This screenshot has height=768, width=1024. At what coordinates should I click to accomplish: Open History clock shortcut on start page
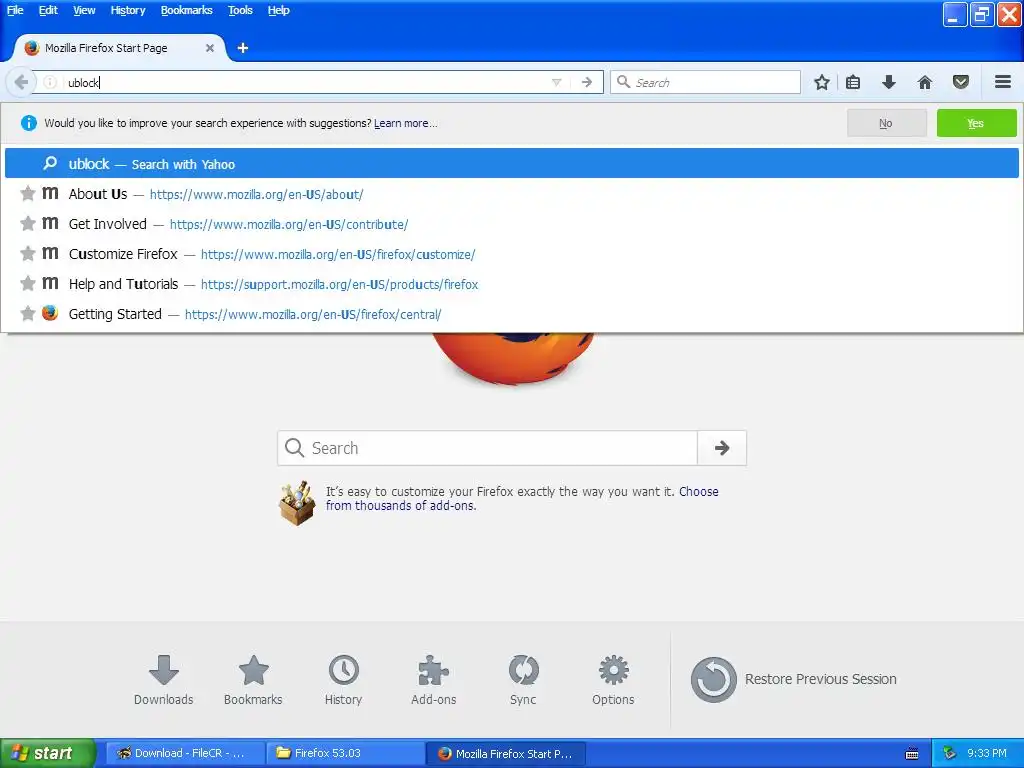point(344,680)
